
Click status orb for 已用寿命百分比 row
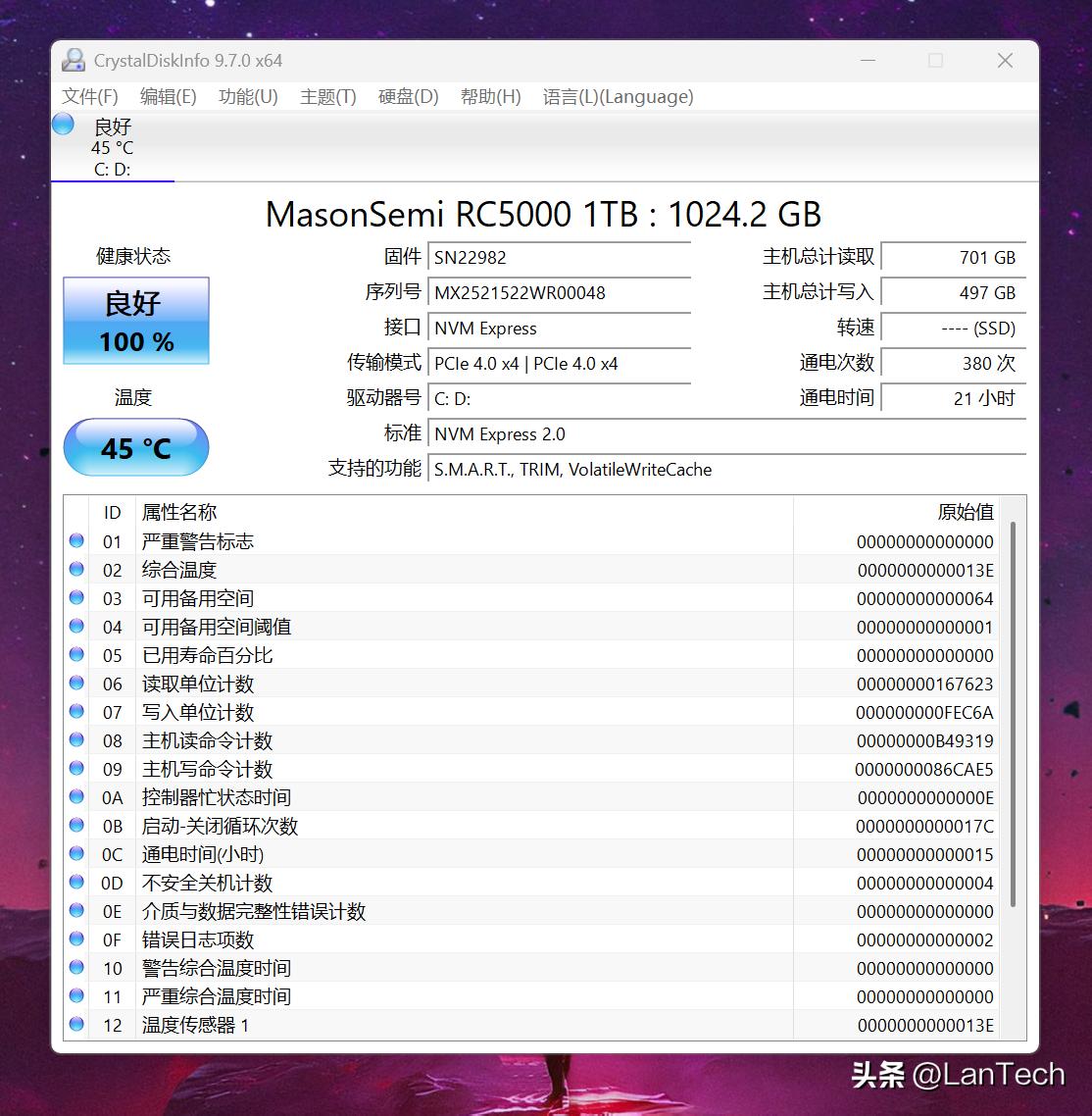[x=76, y=655]
